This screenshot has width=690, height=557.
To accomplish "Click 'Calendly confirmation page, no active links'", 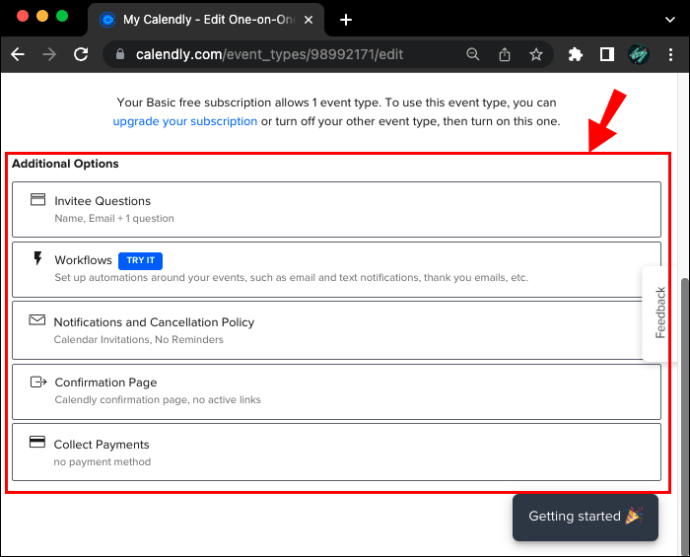I will [158, 399].
